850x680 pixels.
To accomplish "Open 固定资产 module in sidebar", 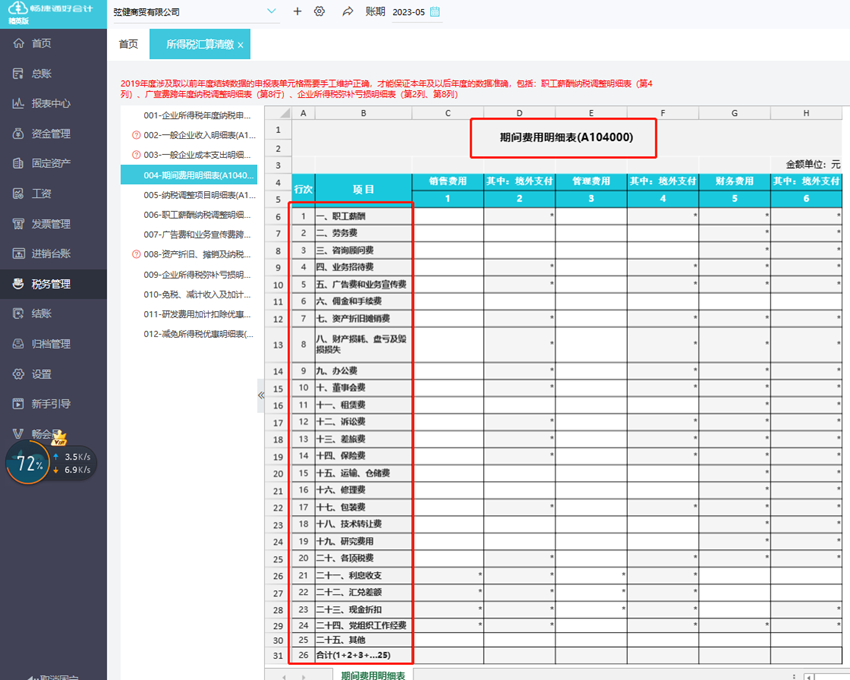I will pos(50,163).
